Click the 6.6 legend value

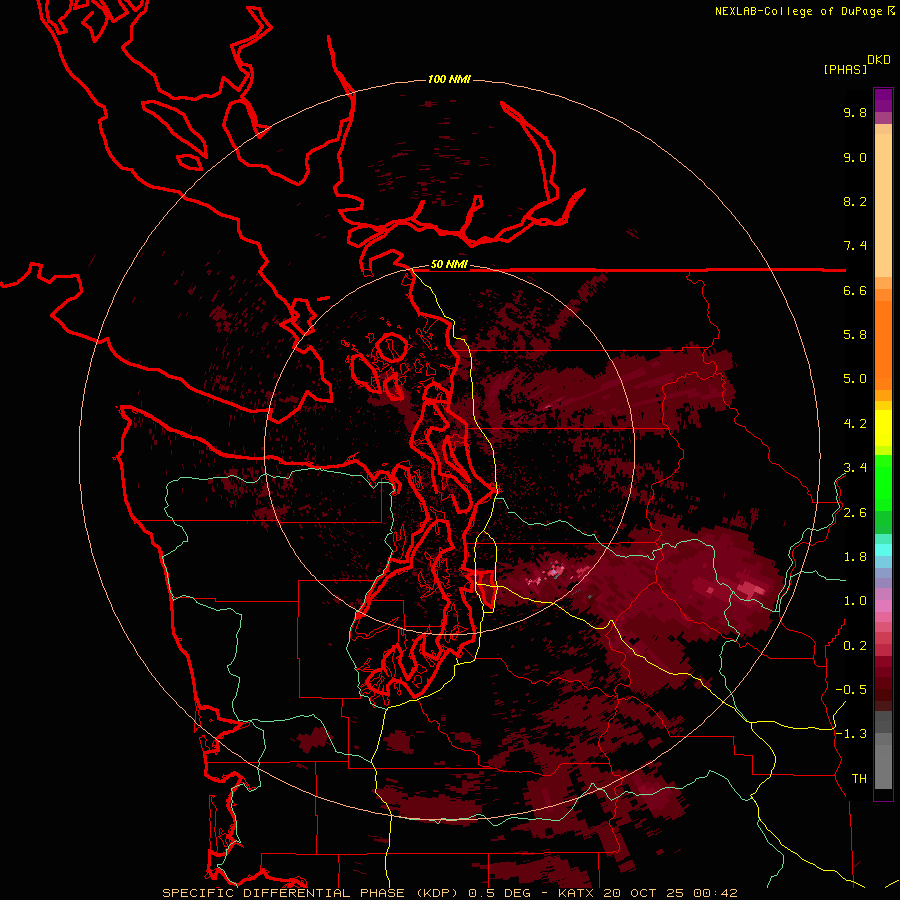click(855, 290)
